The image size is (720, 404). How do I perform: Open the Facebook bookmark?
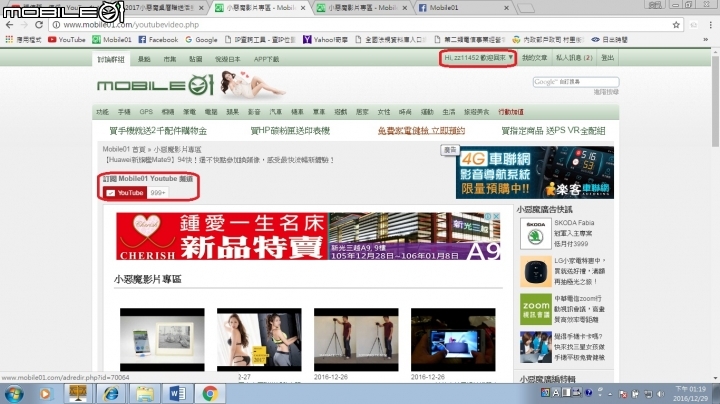(158, 39)
